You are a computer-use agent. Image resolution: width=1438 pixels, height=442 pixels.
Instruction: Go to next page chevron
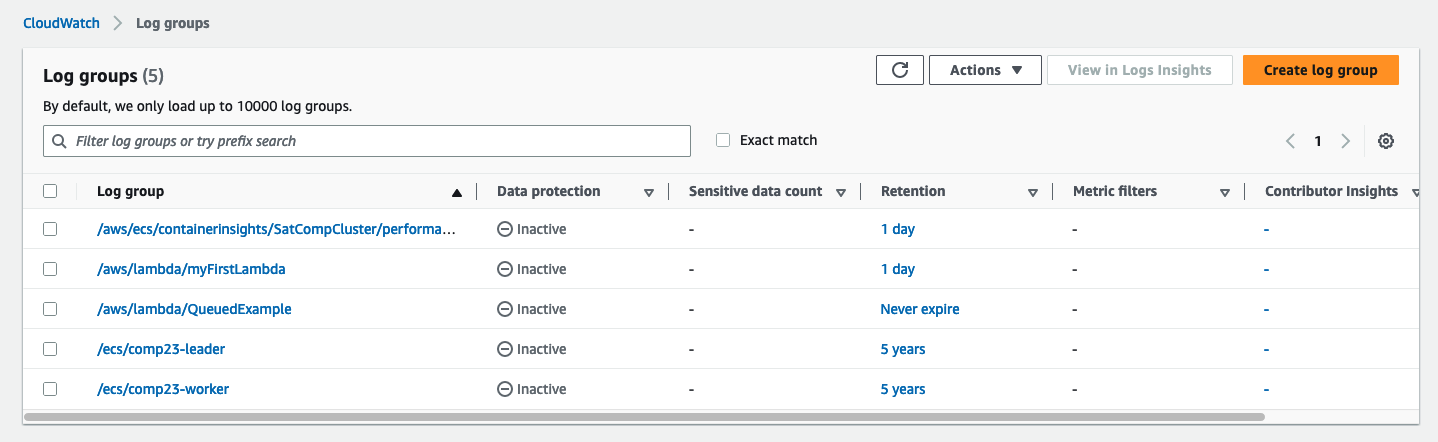(x=1346, y=141)
